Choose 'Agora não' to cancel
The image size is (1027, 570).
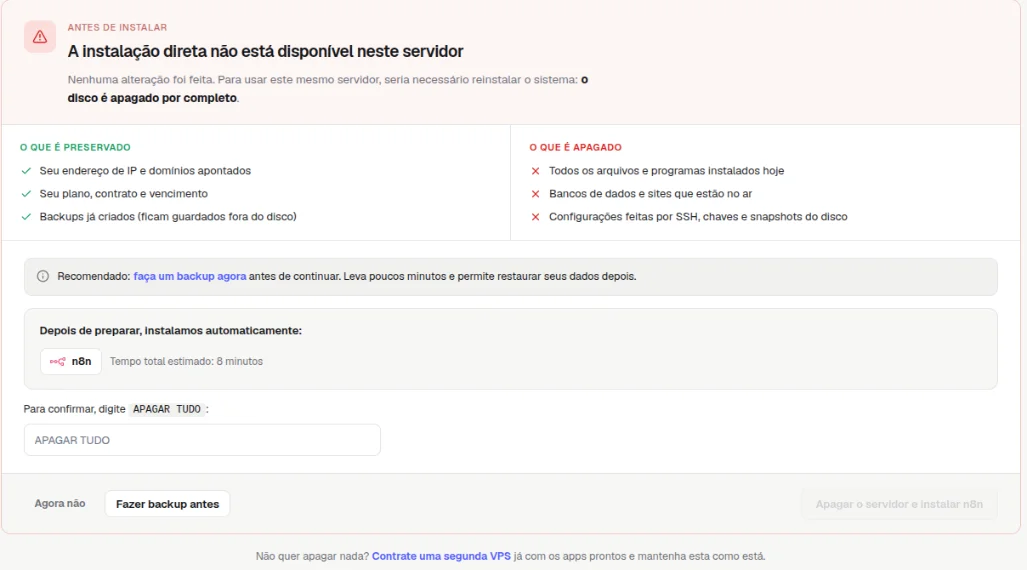(x=60, y=504)
